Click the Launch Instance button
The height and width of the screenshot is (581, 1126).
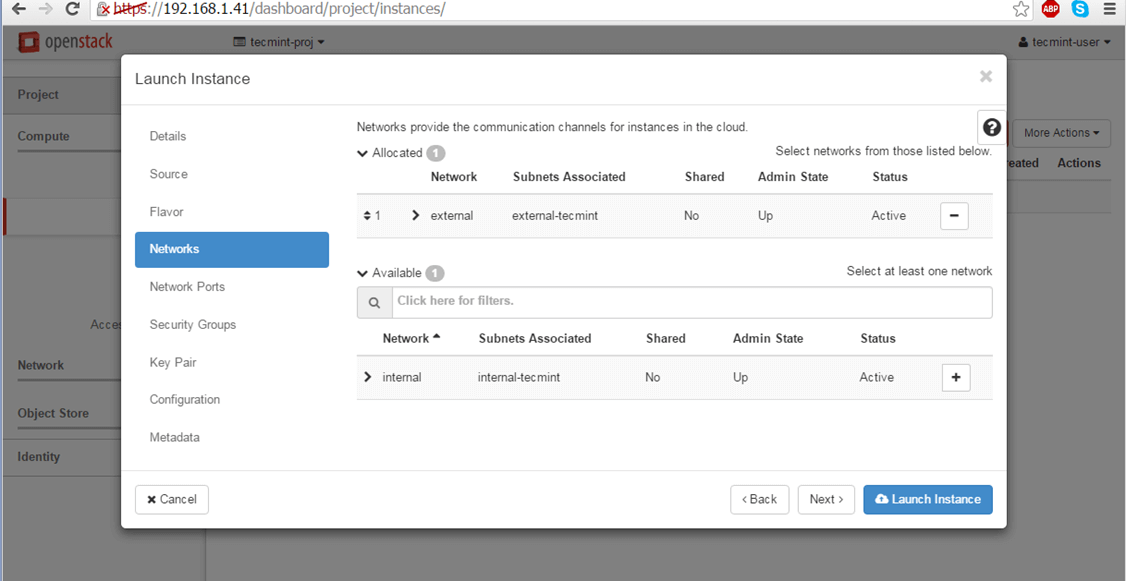point(927,500)
